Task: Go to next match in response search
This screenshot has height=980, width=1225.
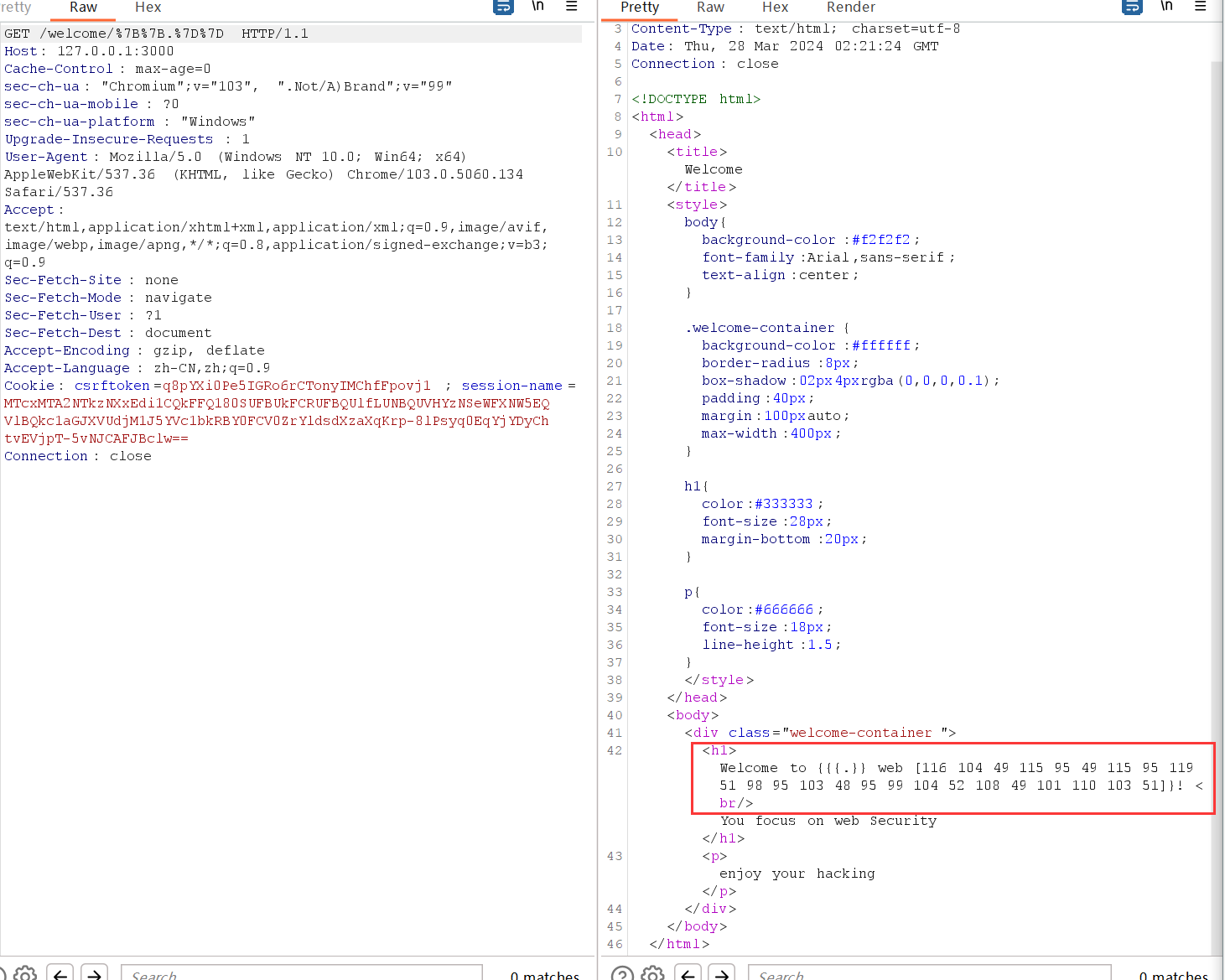Action: point(722,974)
